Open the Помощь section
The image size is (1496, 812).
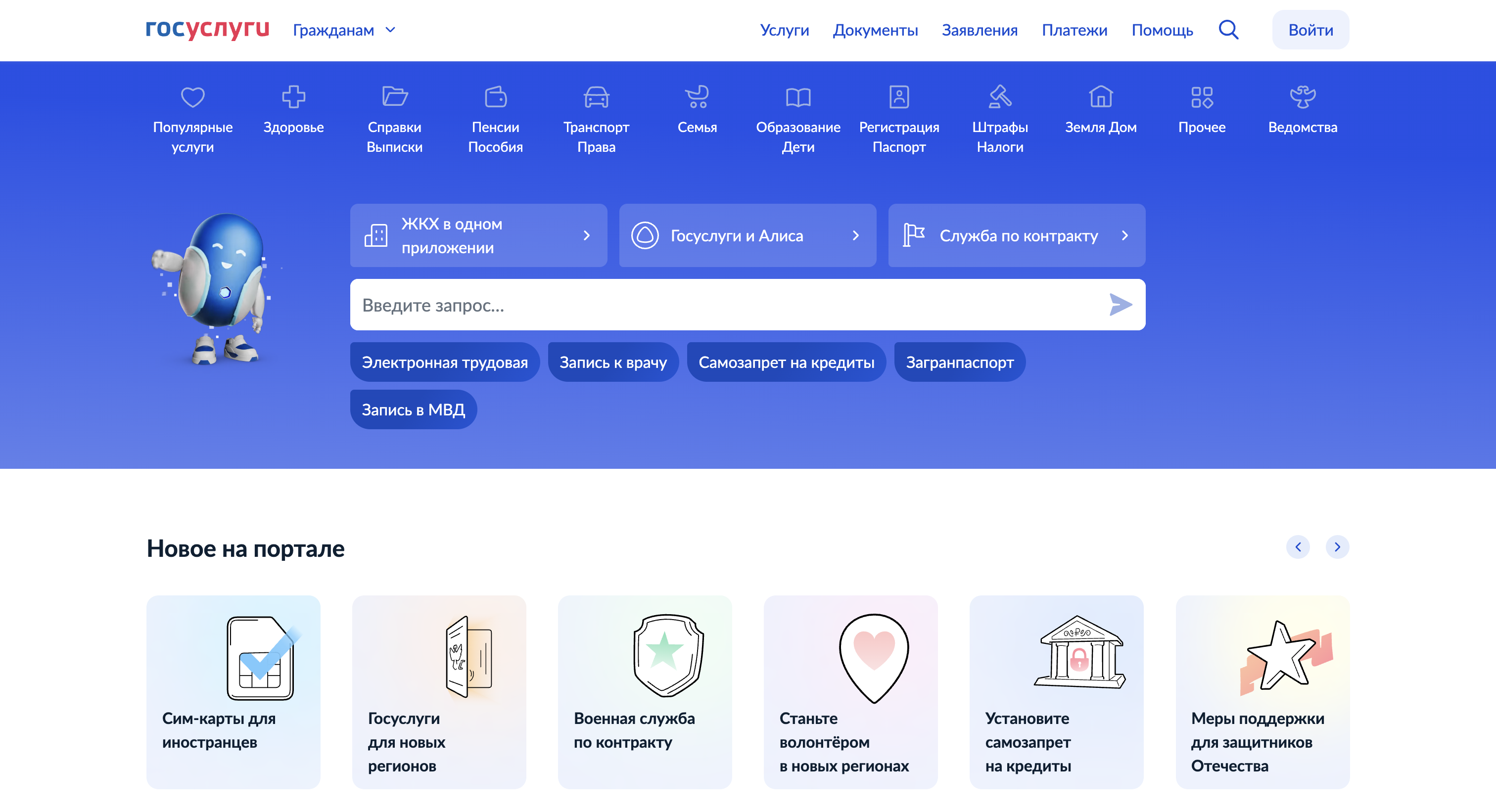pos(1162,30)
